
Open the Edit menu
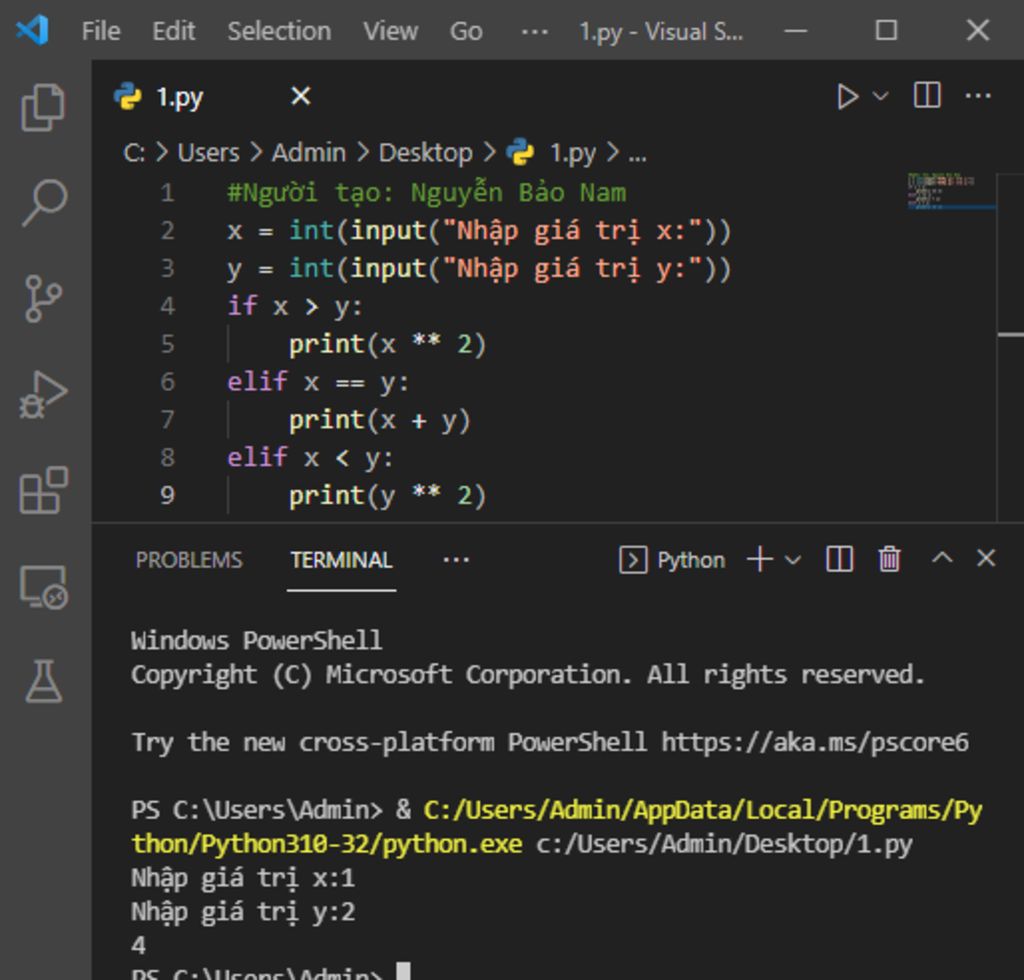[173, 31]
